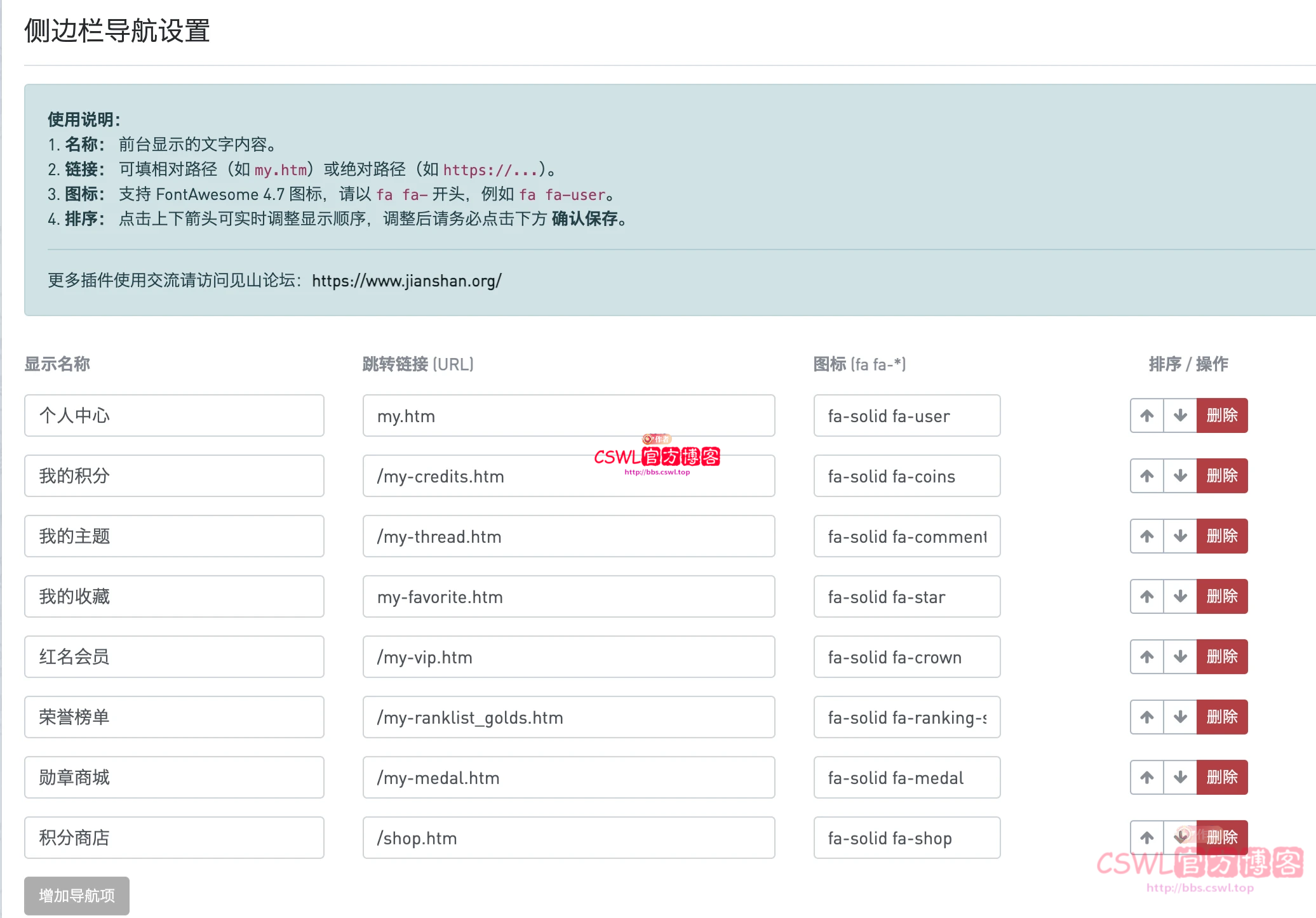Viewport: 1316px width, 918px height.
Task: Move 积分商店 row up with arrow
Action: (x=1146, y=838)
